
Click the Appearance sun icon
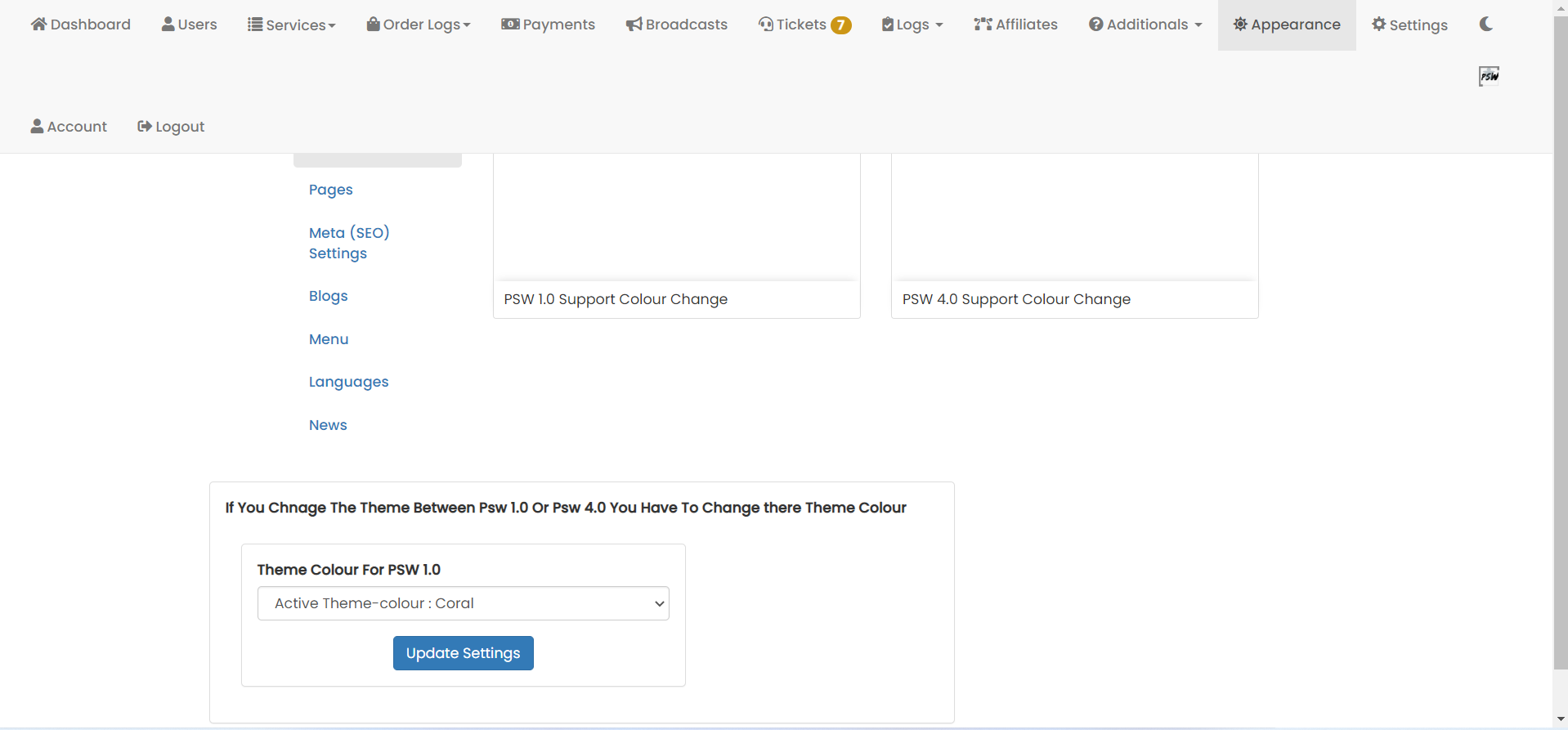(1240, 24)
